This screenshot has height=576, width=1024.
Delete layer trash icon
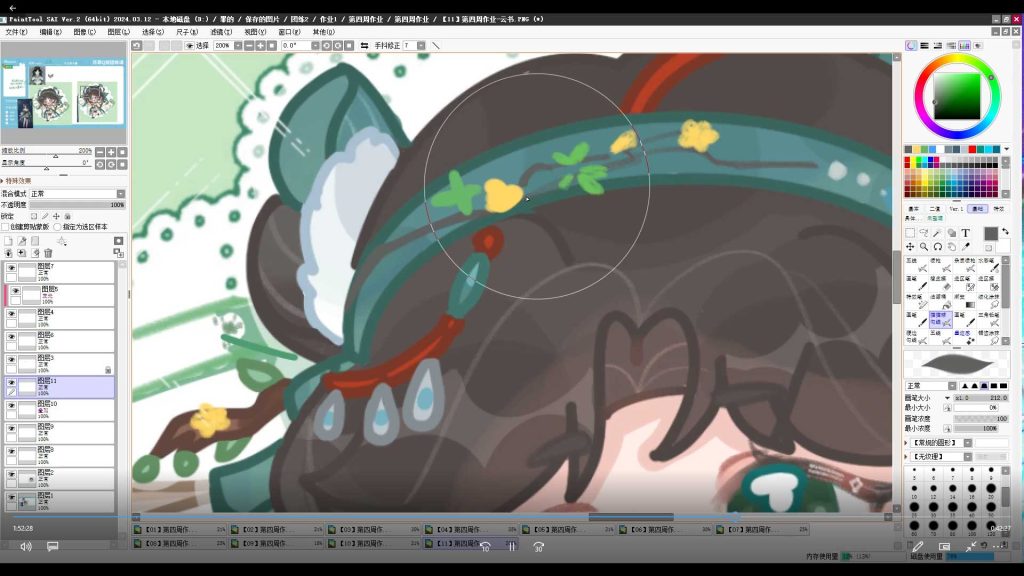click(48, 253)
